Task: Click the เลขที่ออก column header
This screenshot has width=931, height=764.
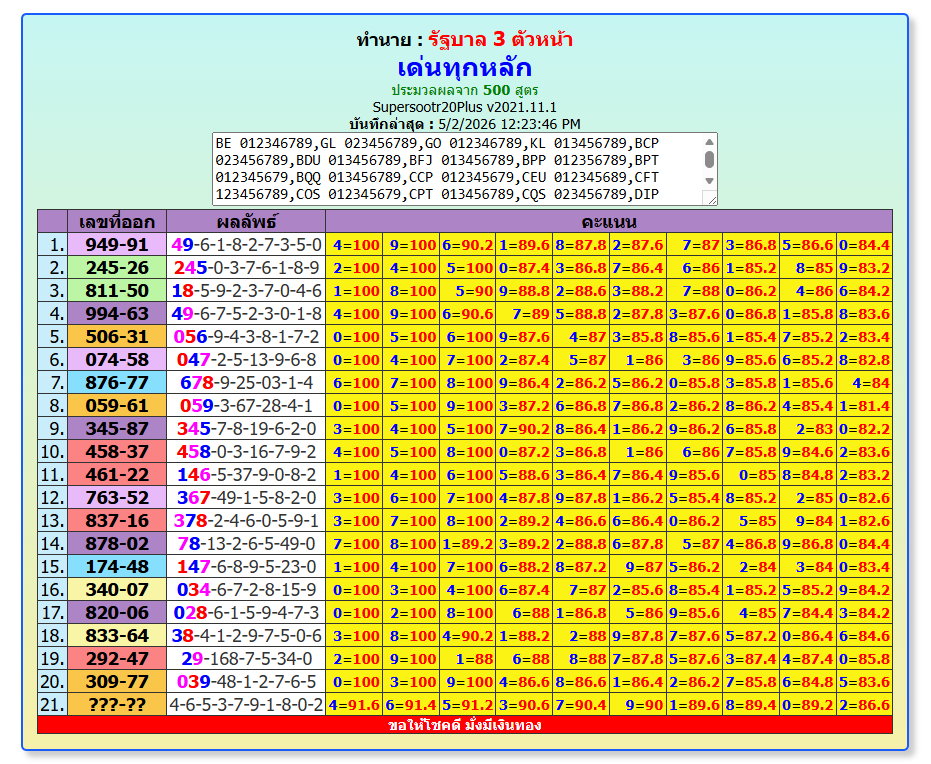Action: tap(117, 221)
